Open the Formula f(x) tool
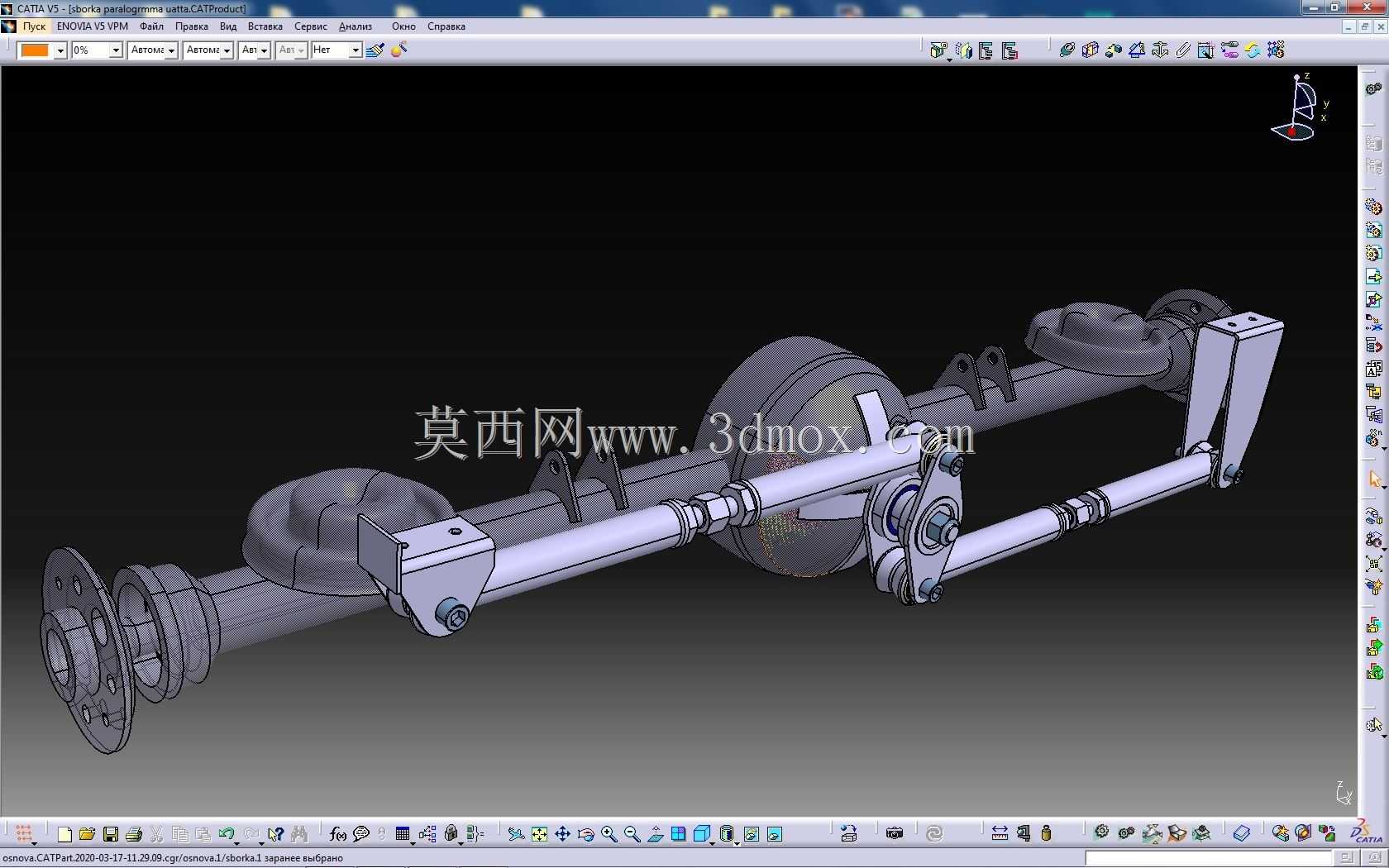Image resolution: width=1389 pixels, height=868 pixels. coord(337,834)
